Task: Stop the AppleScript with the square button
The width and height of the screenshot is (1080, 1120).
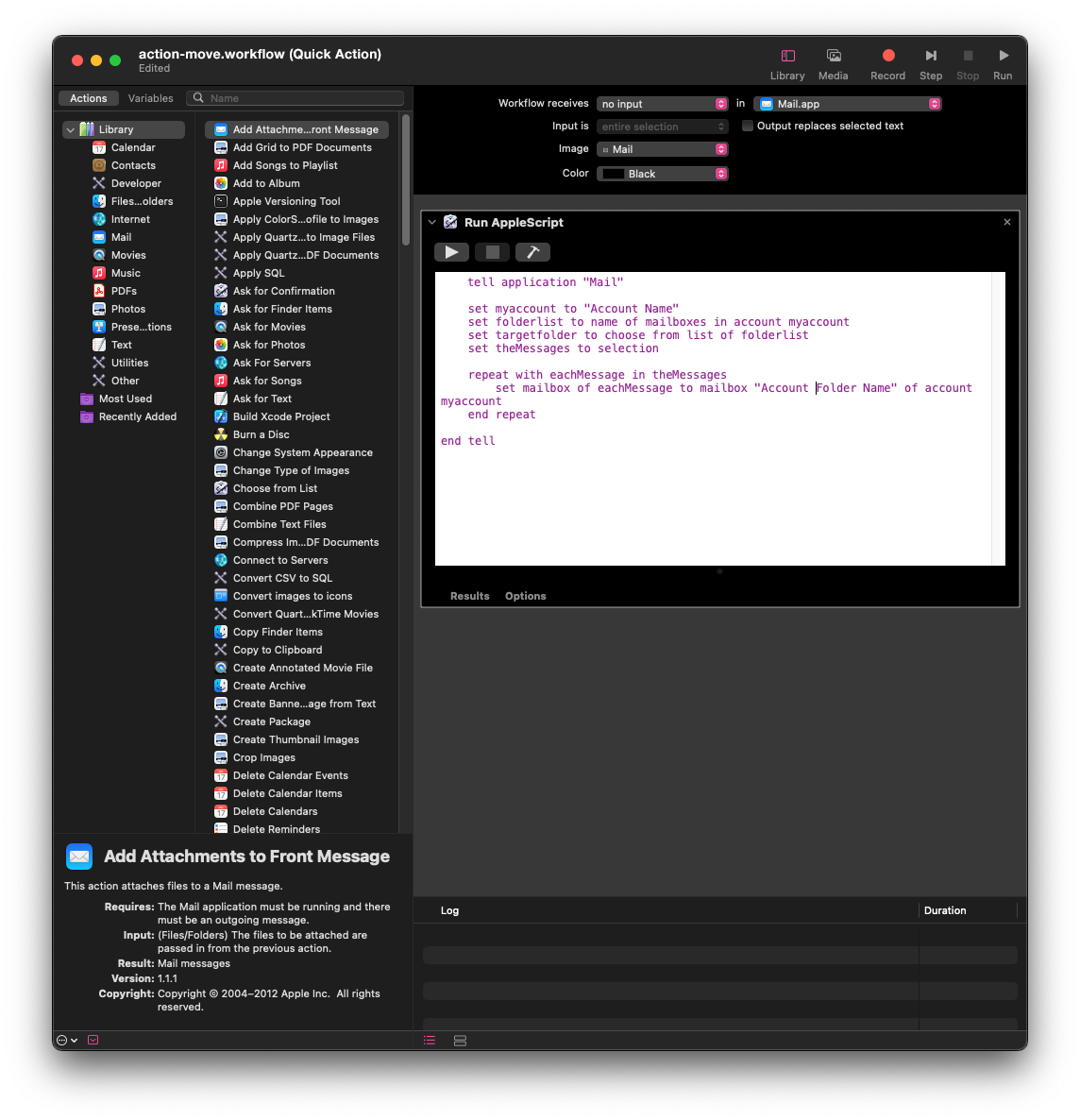Action: click(492, 252)
